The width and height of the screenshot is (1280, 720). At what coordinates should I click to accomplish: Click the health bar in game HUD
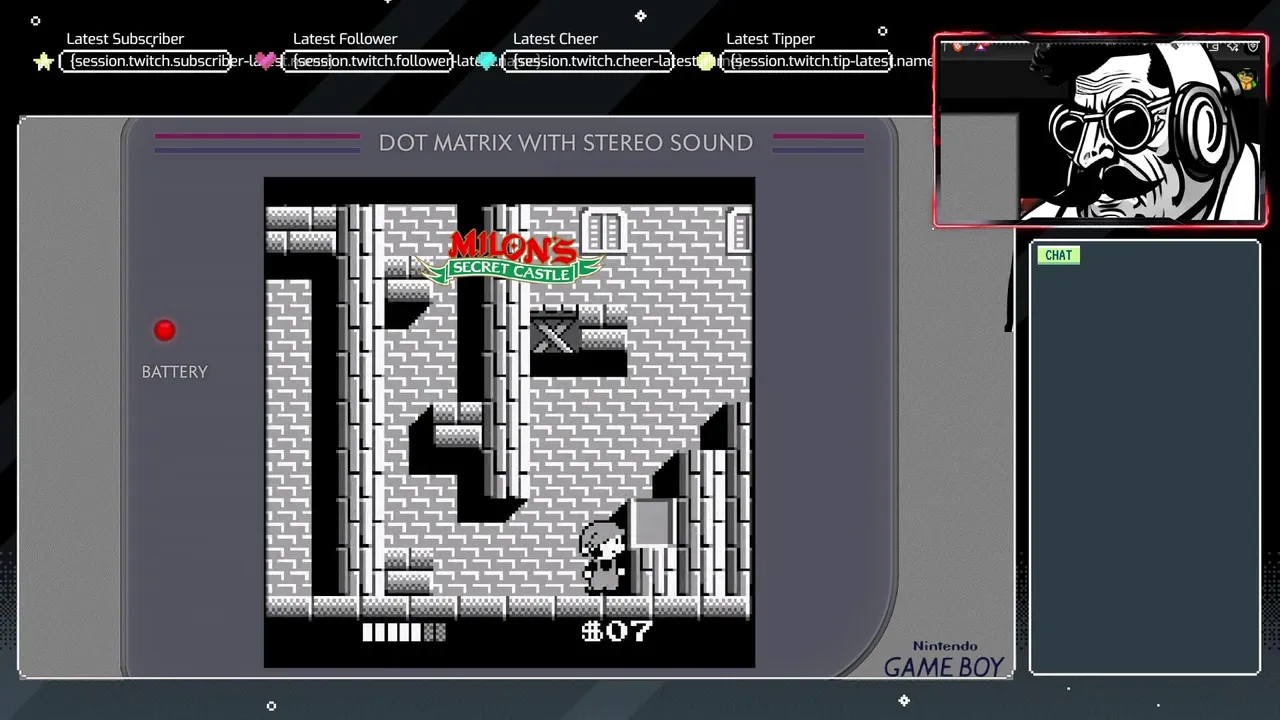click(404, 632)
